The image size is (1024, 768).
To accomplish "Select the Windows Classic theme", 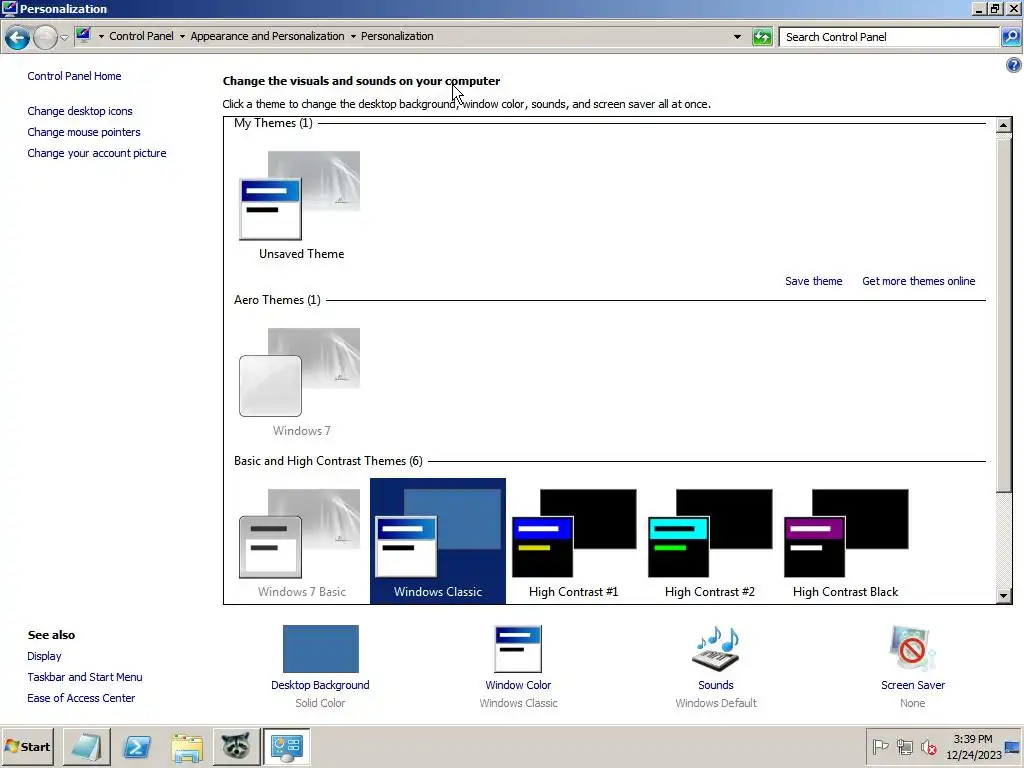I will pos(438,541).
